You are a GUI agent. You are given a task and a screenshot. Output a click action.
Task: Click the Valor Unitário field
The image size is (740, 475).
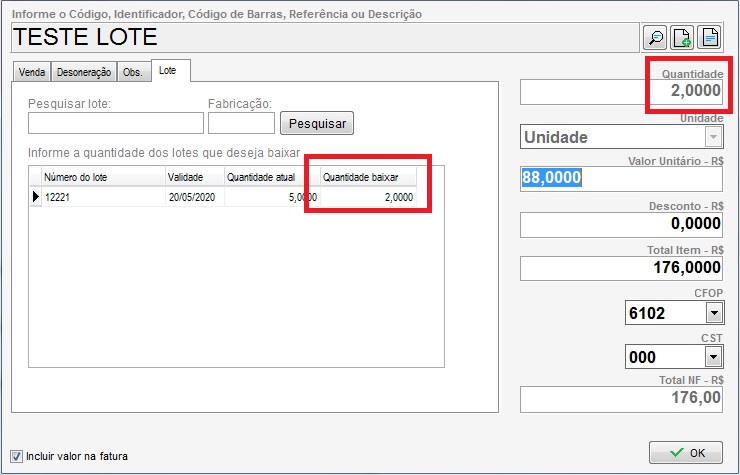point(620,178)
